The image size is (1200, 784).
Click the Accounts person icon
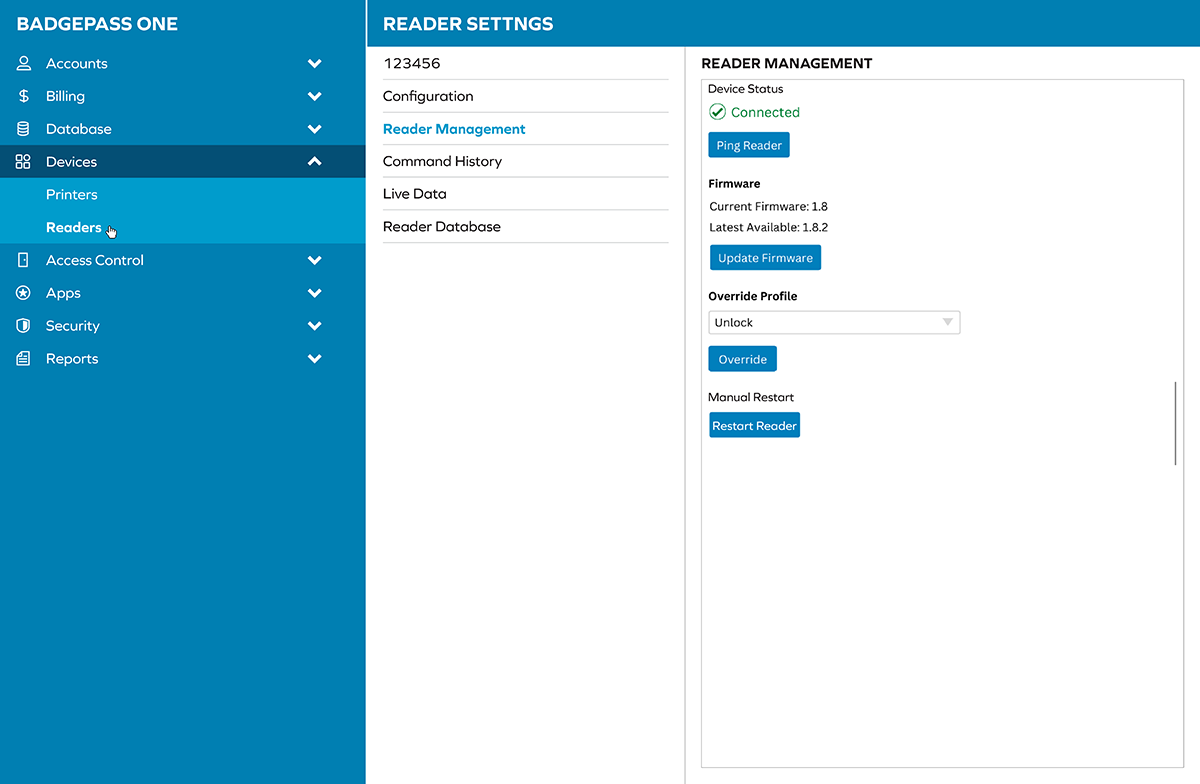click(x=24, y=63)
